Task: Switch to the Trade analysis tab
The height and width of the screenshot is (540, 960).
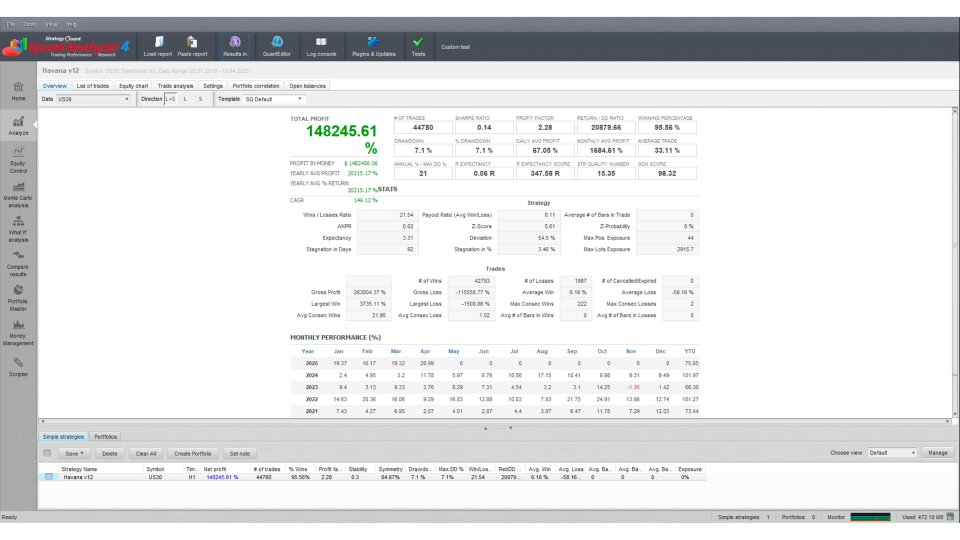Action: pyautogui.click(x=175, y=86)
